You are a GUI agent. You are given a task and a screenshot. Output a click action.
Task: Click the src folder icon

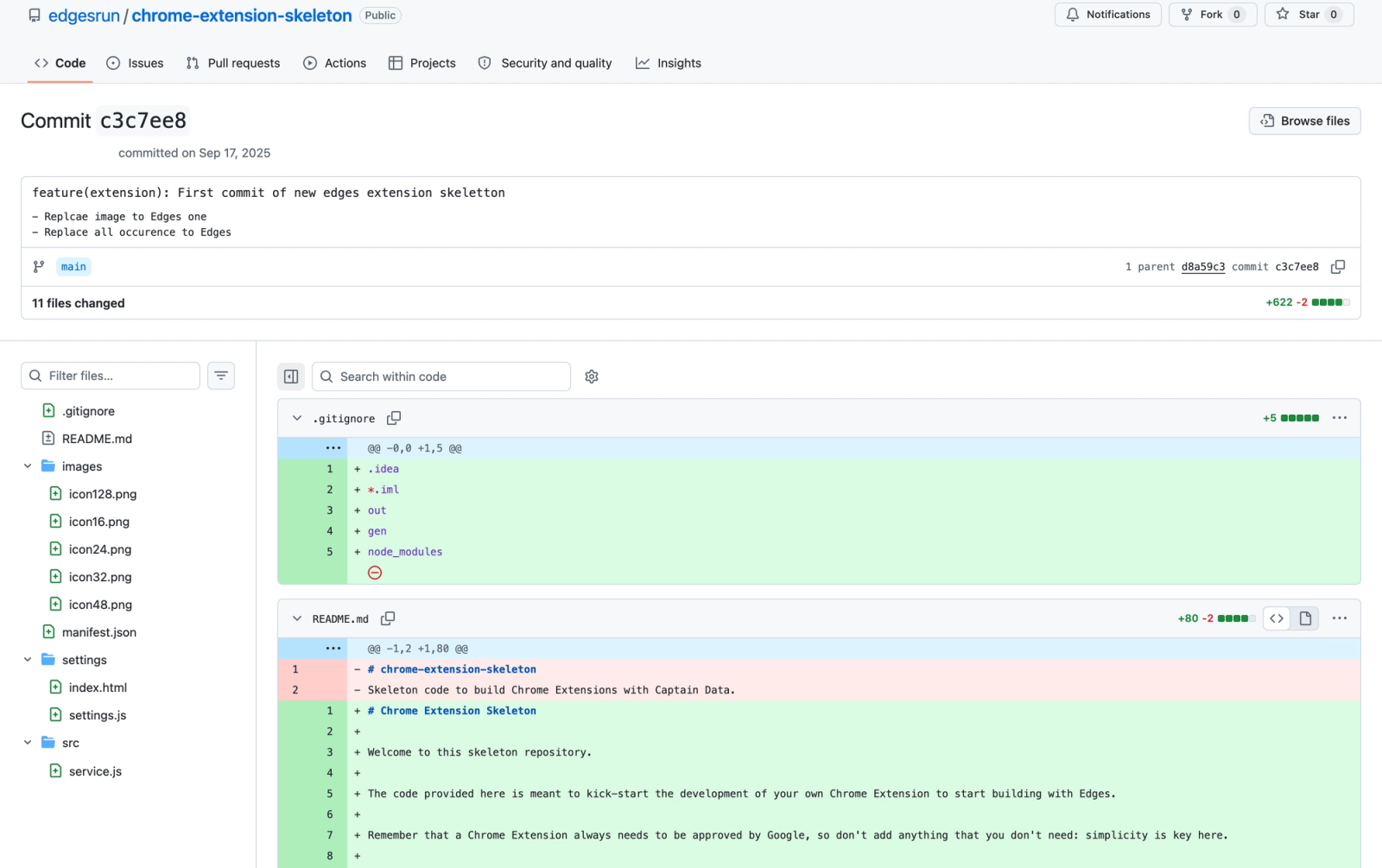(48, 743)
